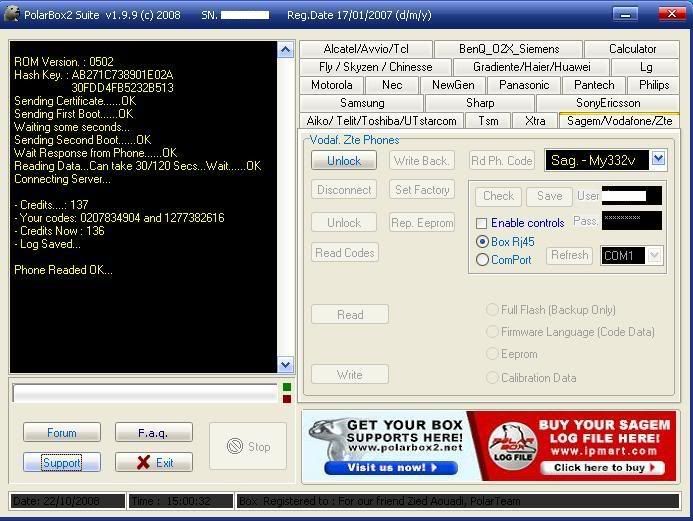Screen dimensions: 693x521
Task: Click the Save button
Action: click(x=549, y=196)
